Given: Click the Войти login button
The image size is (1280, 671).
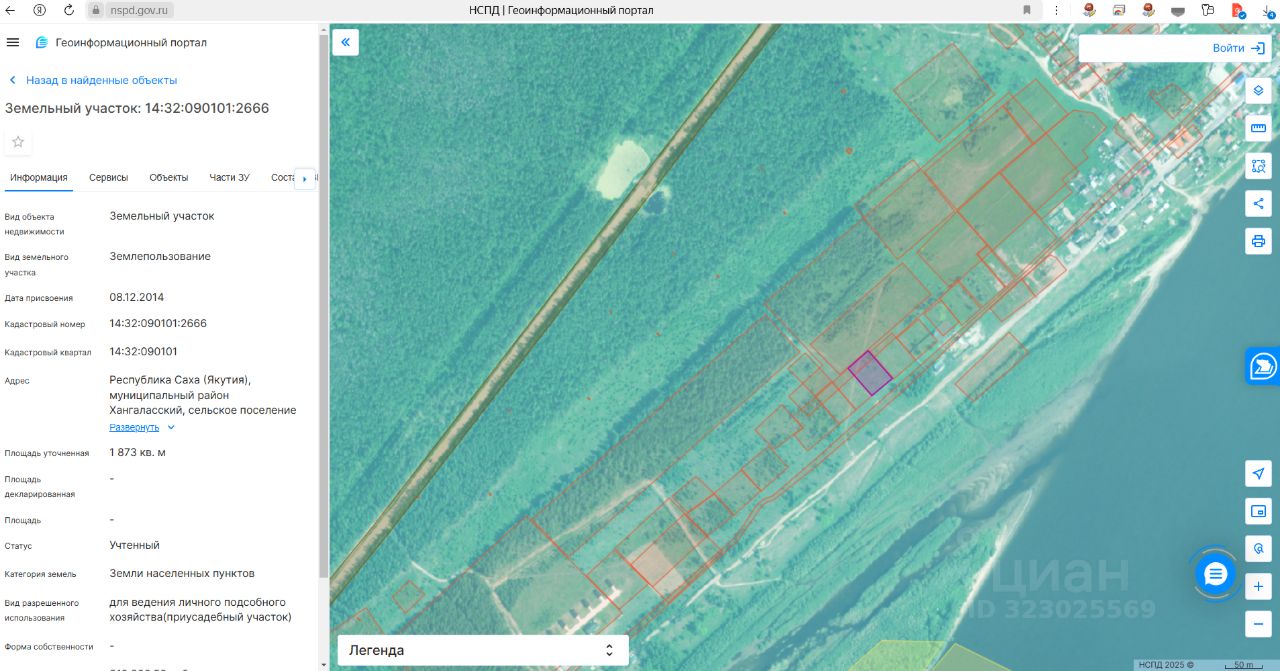Looking at the screenshot, I should pyautogui.click(x=1238, y=48).
